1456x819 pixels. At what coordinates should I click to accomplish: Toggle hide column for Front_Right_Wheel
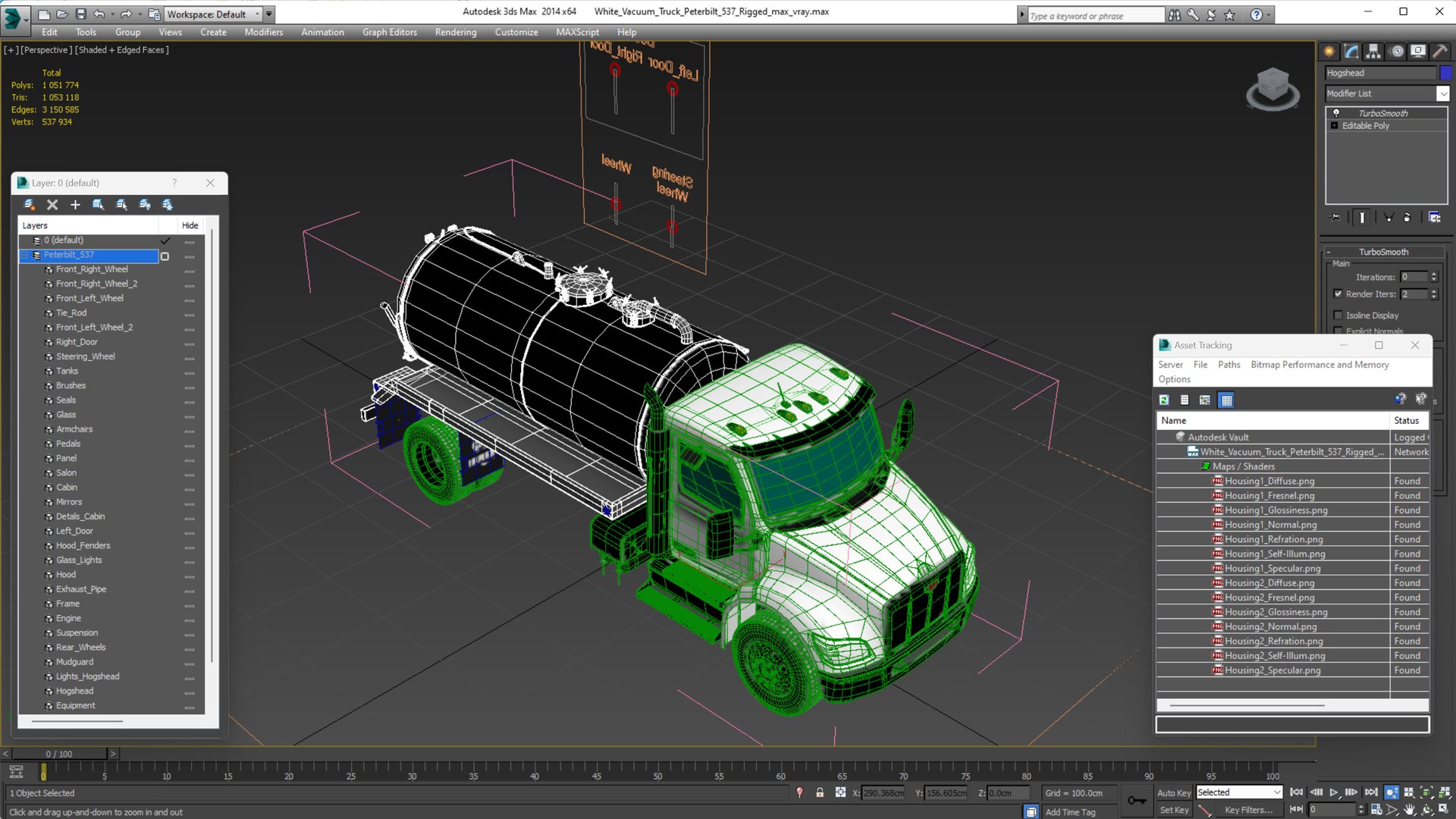[190, 270]
